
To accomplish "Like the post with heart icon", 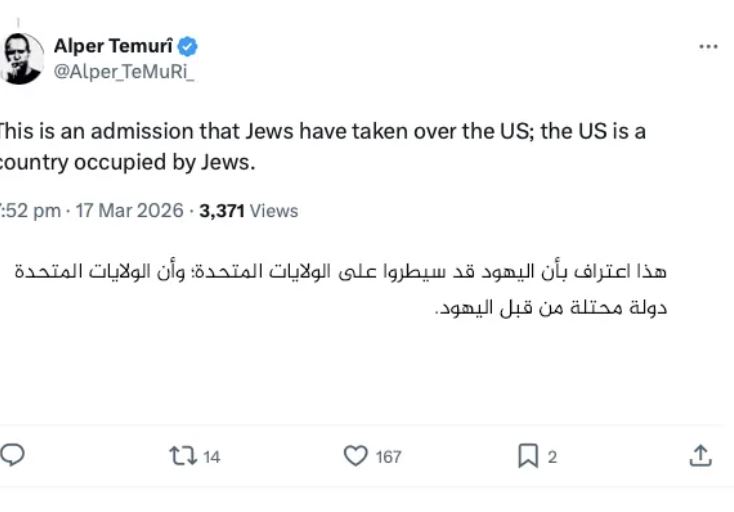I will 355,456.
